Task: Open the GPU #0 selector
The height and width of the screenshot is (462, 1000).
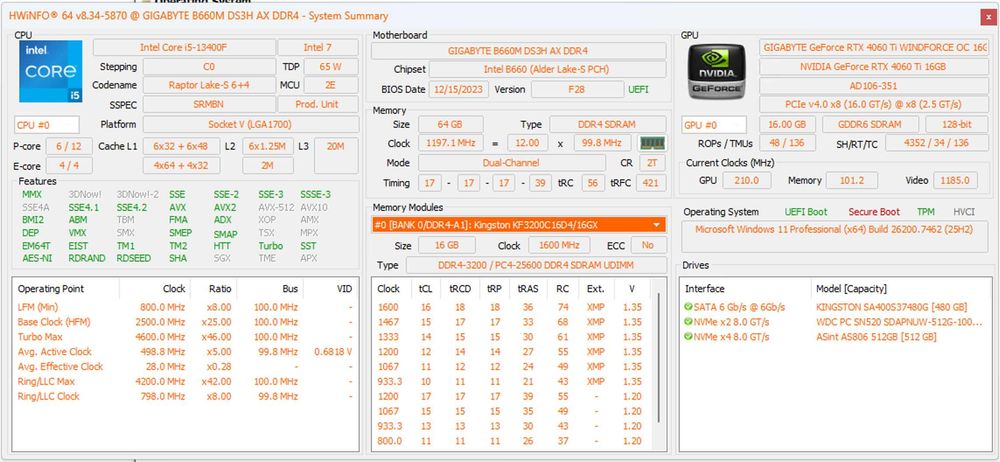Action: (714, 125)
